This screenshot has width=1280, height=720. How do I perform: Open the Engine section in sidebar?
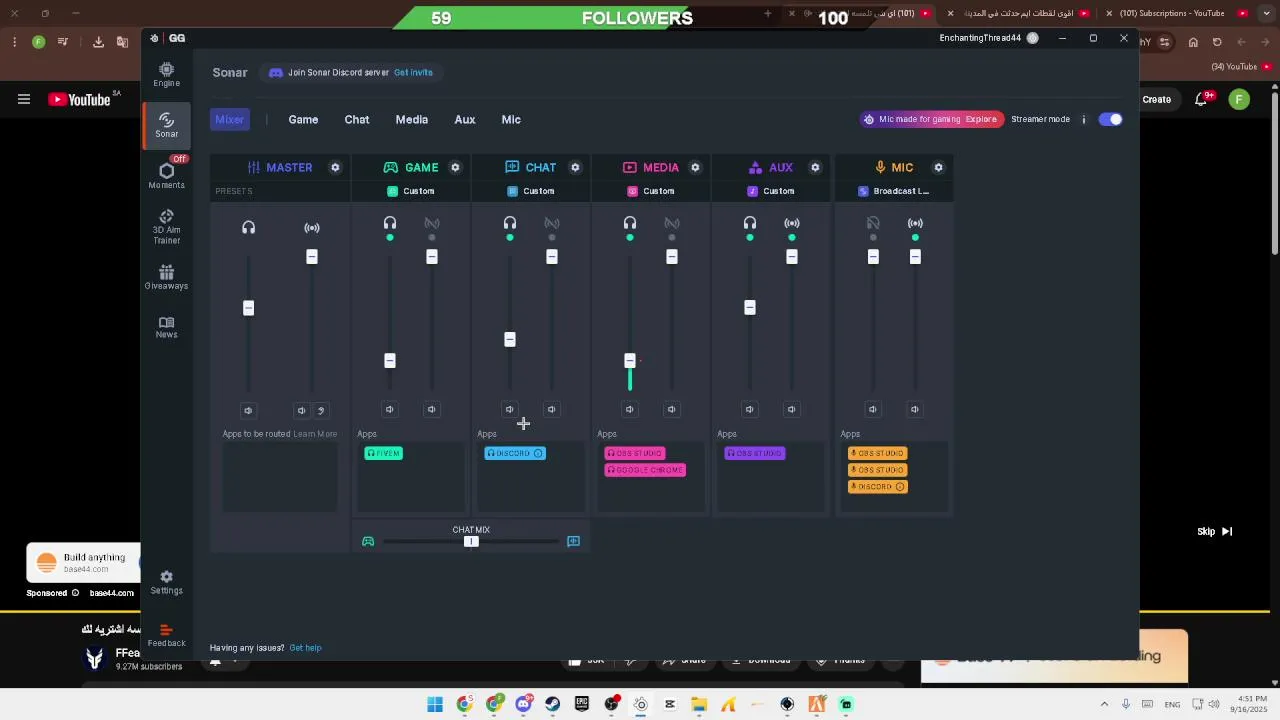[166, 74]
